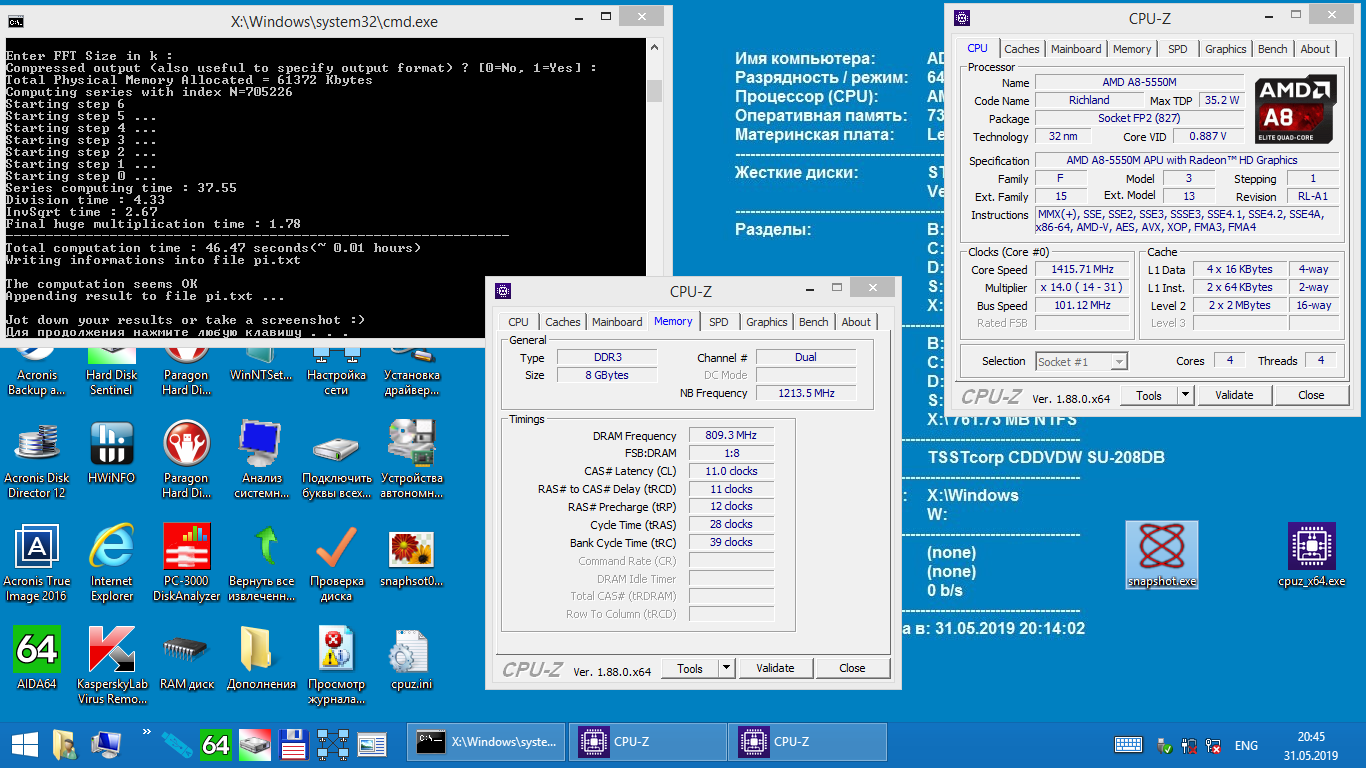The width and height of the screenshot is (1366, 768).
Task: Open the network computers icon in taskbar
Action: coord(332,744)
